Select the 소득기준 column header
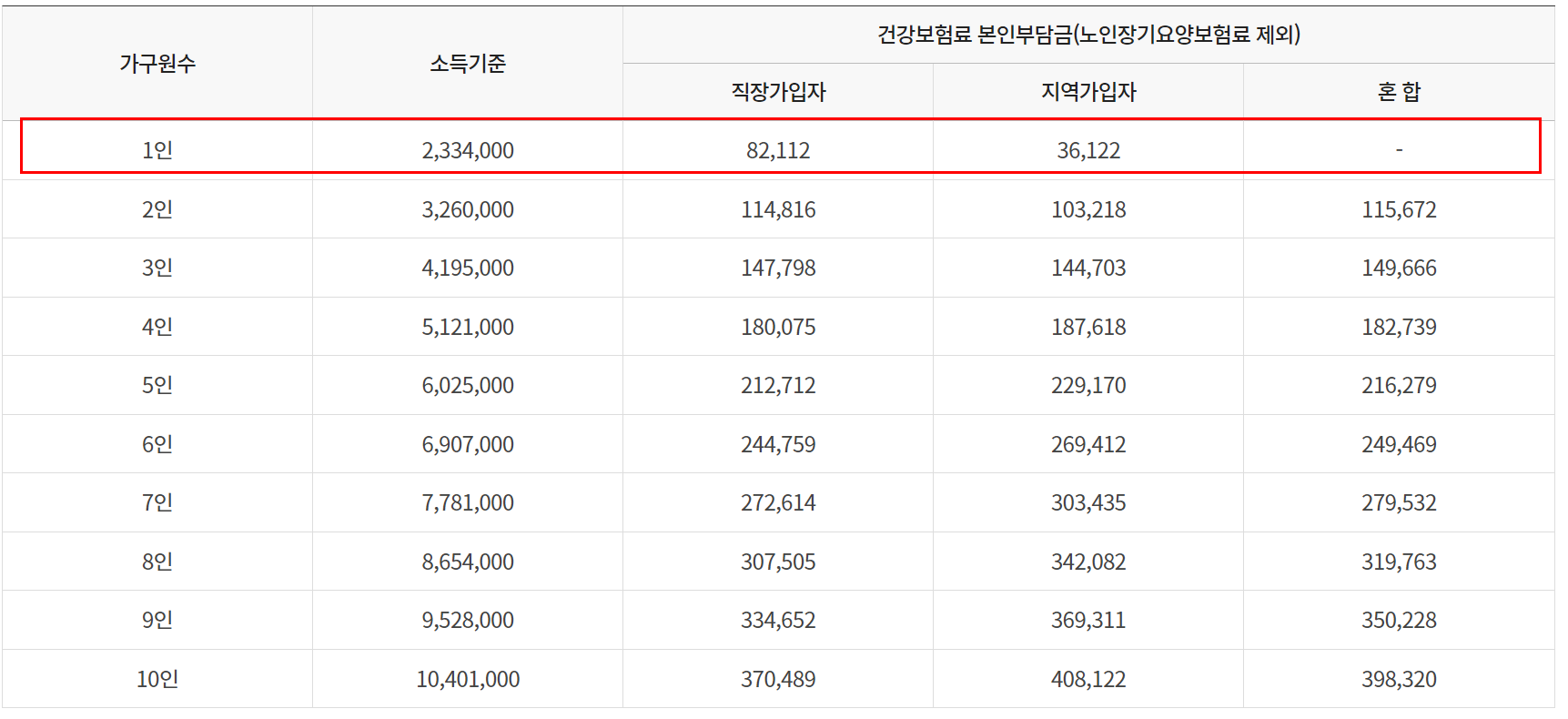The image size is (1568, 719). [468, 63]
